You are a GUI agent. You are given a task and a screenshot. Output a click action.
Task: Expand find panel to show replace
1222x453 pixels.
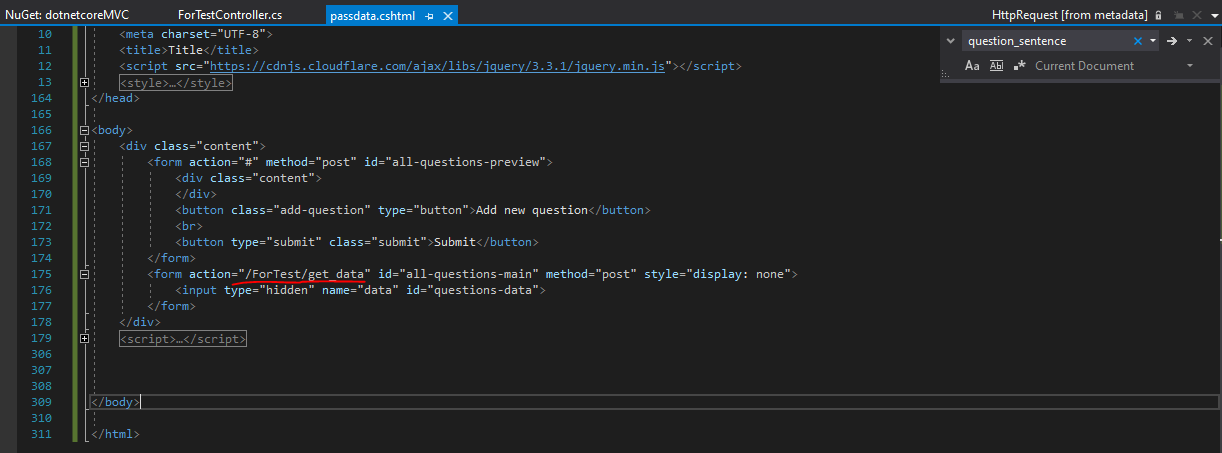(x=950, y=41)
